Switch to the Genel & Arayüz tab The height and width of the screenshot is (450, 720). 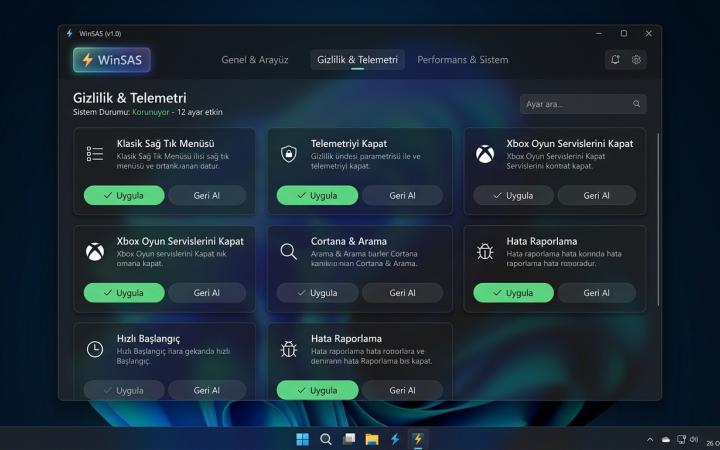pyautogui.click(x=255, y=60)
